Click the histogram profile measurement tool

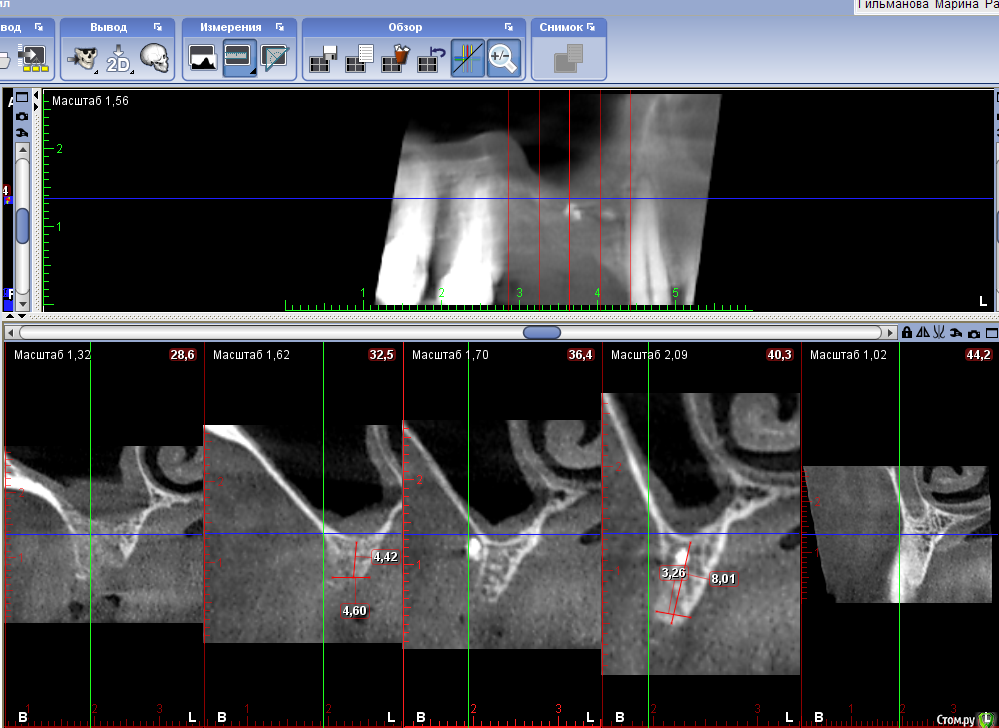pyautogui.click(x=203, y=60)
